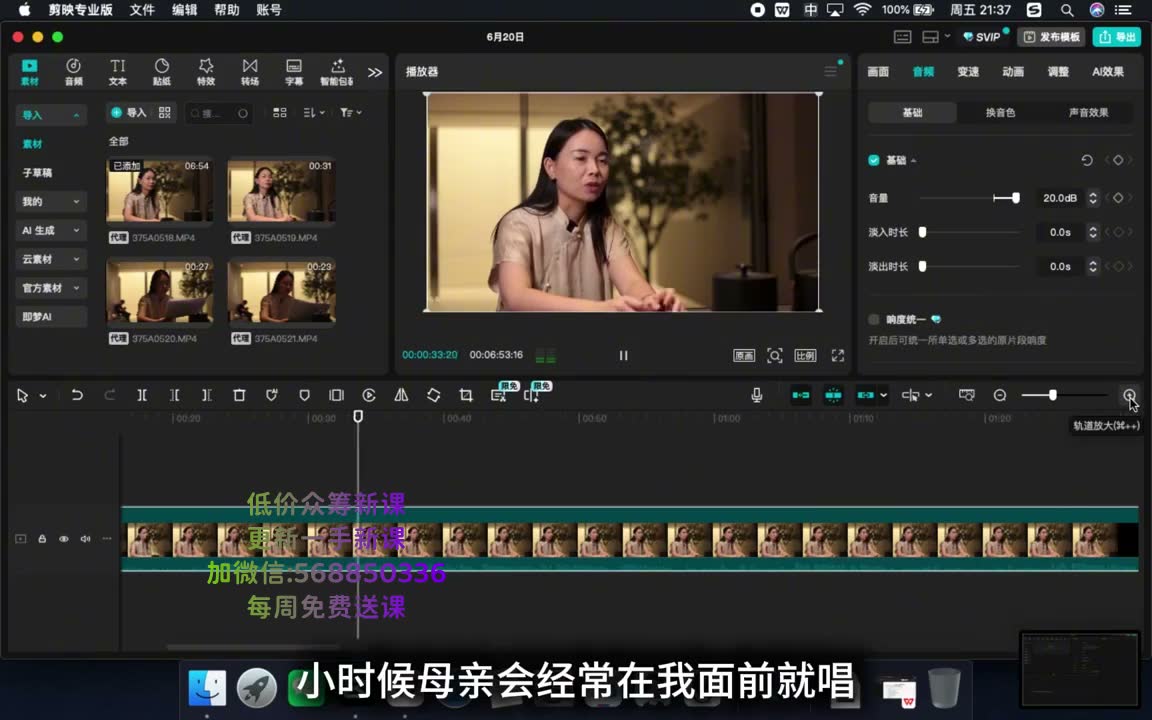Open the 转场 transitions tab
This screenshot has width=1152, height=720.
(250, 72)
